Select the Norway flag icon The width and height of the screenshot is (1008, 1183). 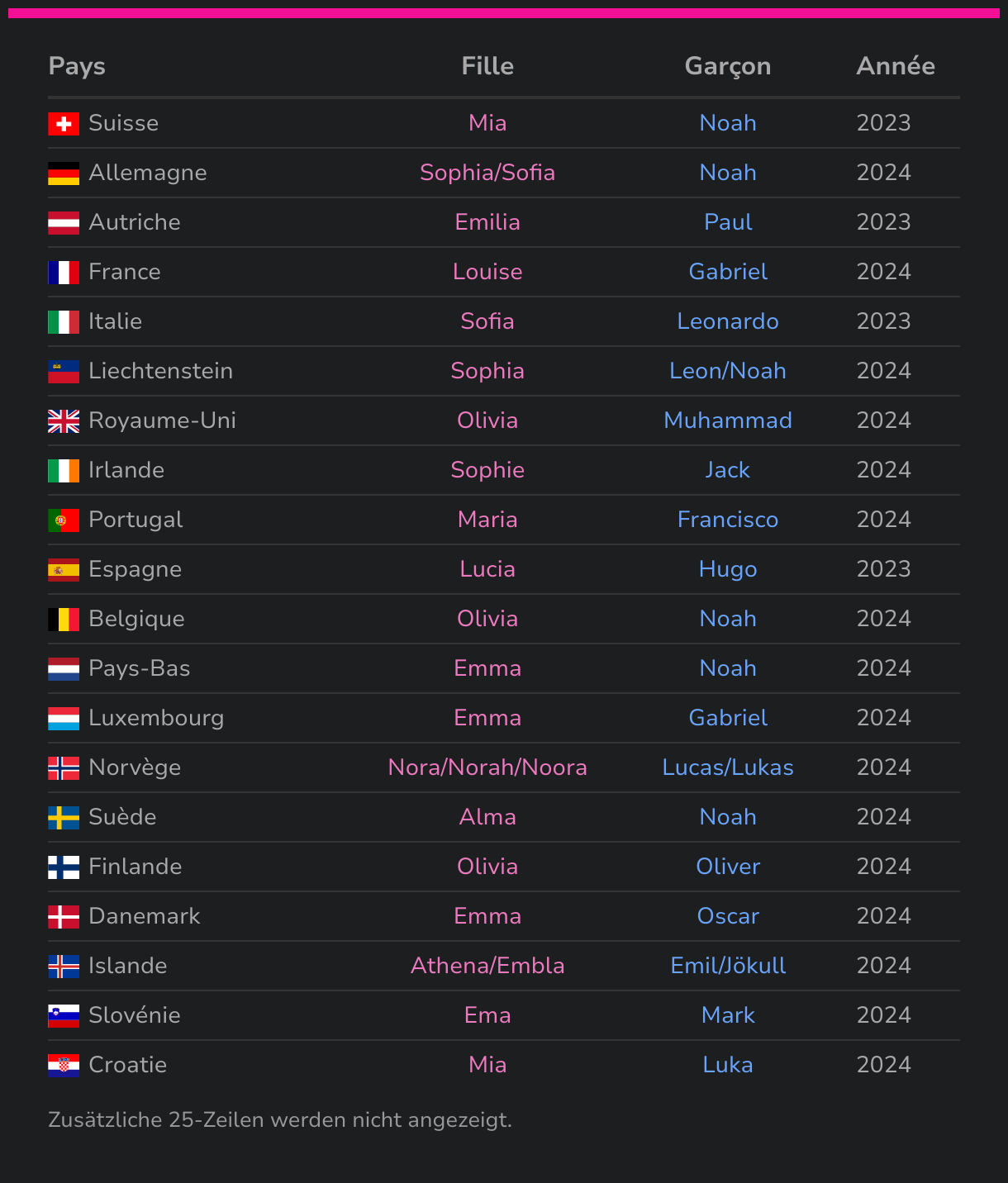pos(64,768)
